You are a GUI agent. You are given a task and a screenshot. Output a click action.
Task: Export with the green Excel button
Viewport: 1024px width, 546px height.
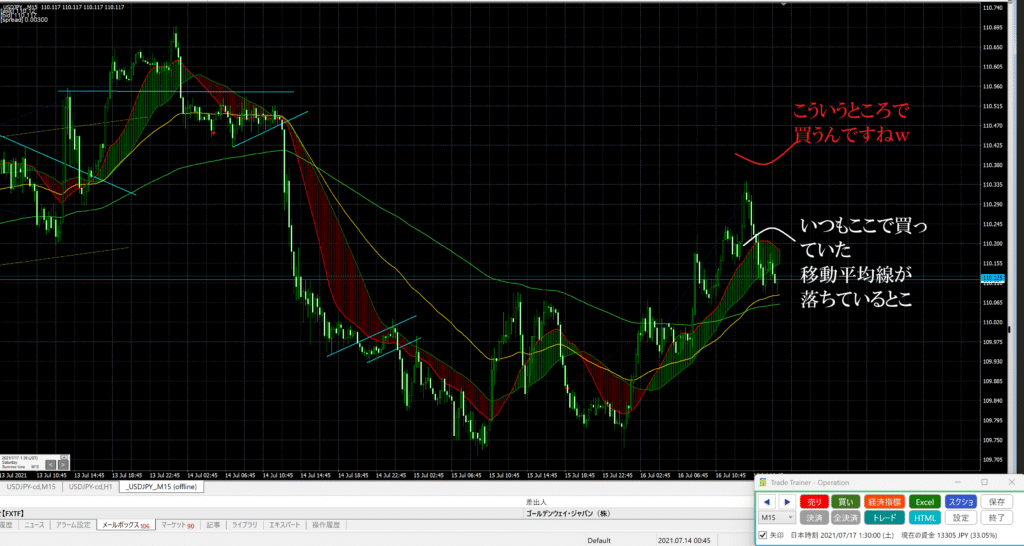click(924, 502)
